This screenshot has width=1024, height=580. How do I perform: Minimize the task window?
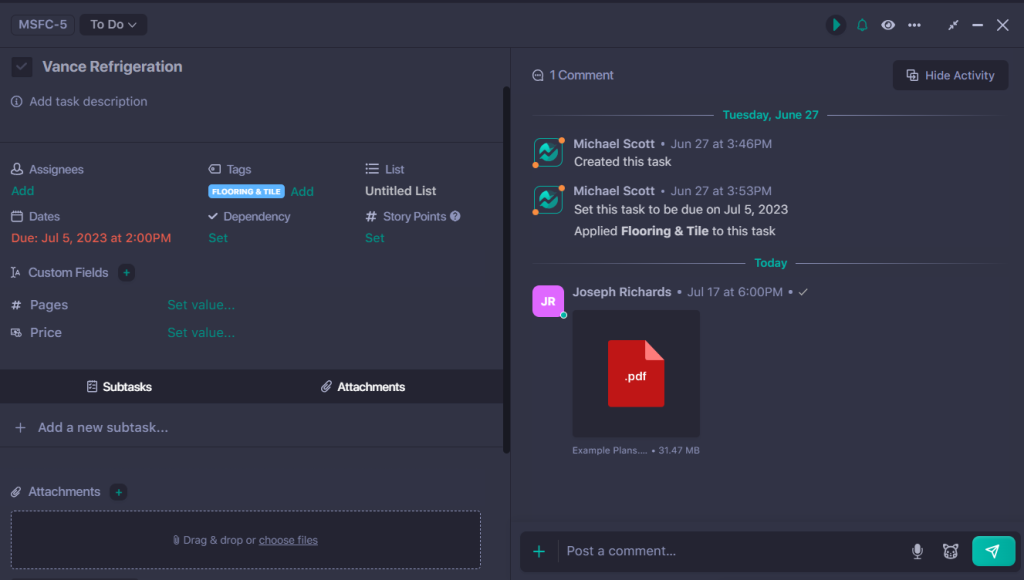click(978, 25)
